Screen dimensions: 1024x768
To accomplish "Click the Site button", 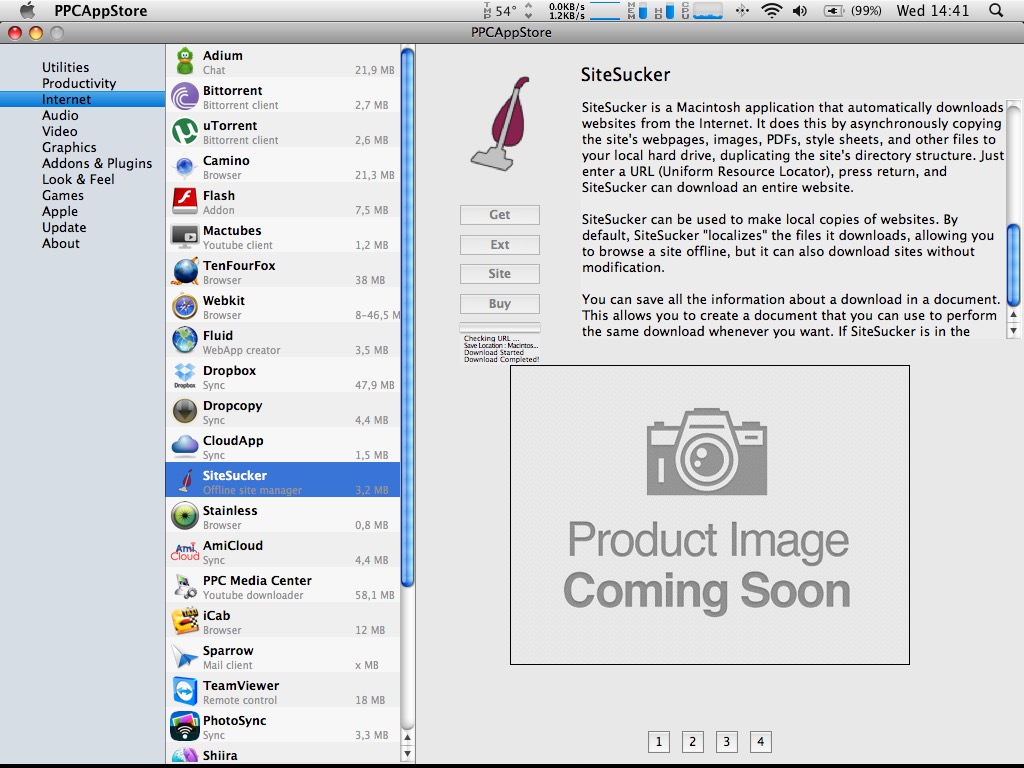I will [x=500, y=274].
